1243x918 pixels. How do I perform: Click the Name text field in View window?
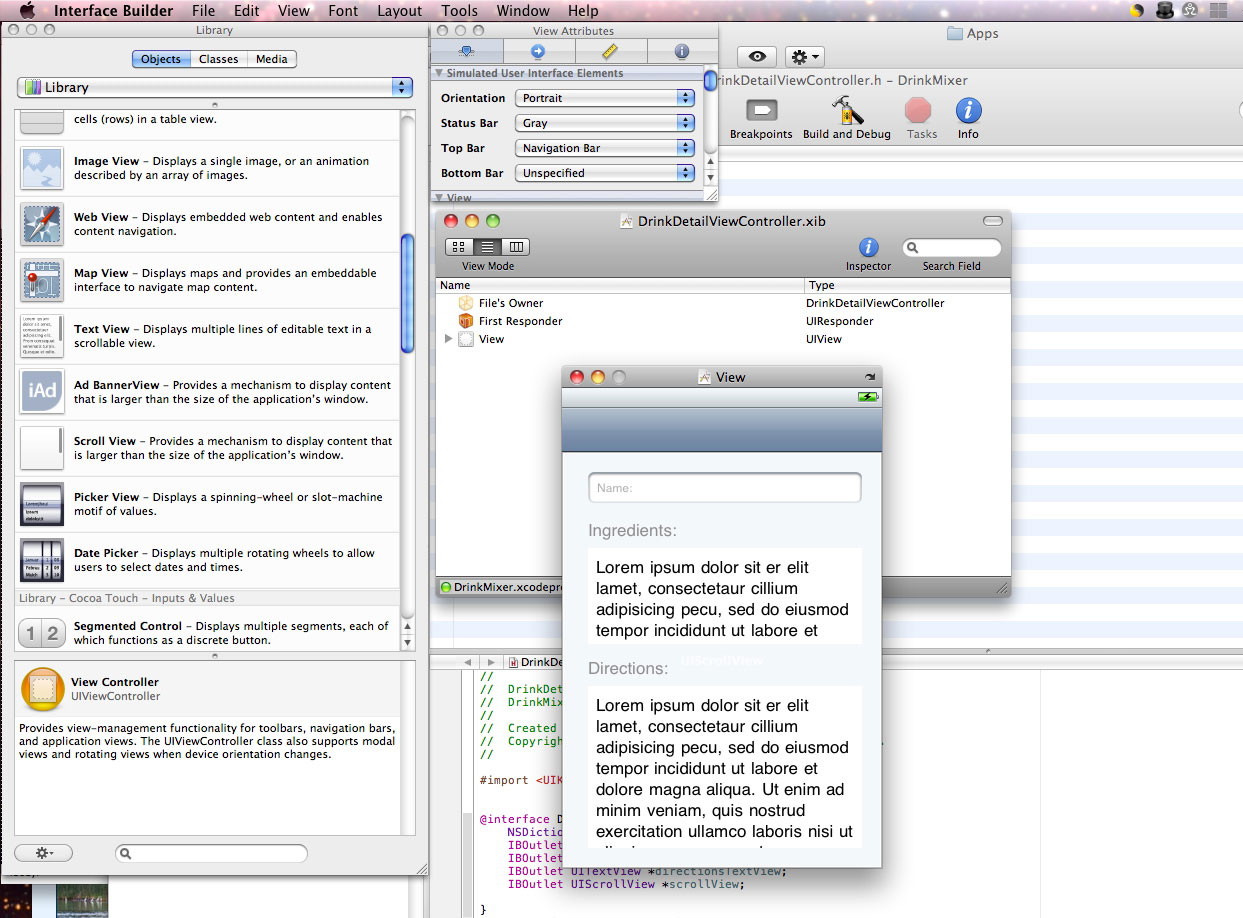[x=725, y=488]
